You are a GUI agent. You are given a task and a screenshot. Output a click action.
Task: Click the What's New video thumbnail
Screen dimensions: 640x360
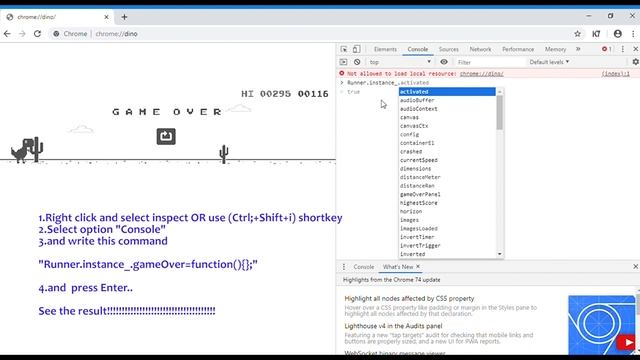[602, 324]
